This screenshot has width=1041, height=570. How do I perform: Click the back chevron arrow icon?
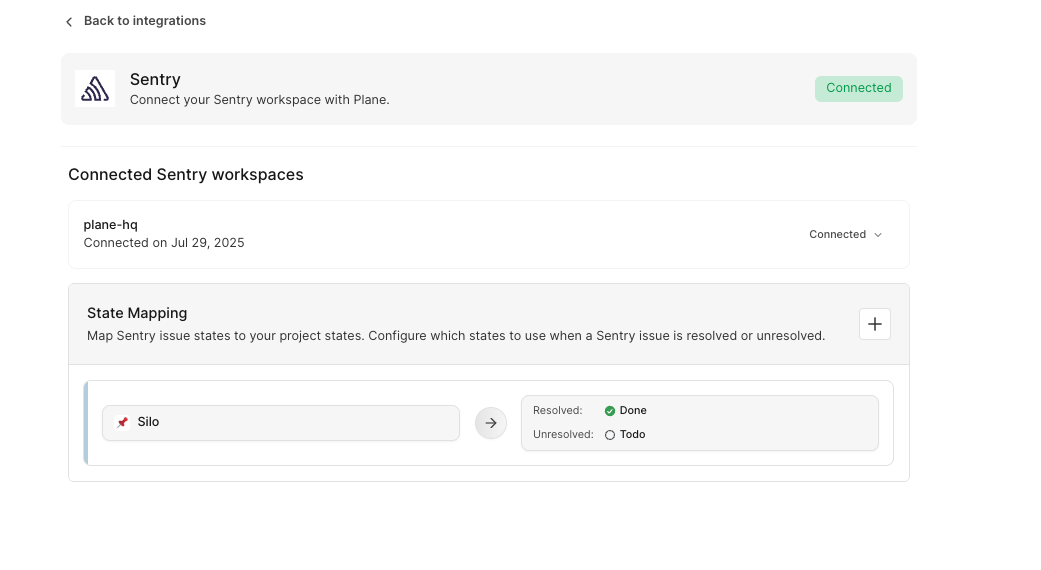pyautogui.click(x=69, y=22)
